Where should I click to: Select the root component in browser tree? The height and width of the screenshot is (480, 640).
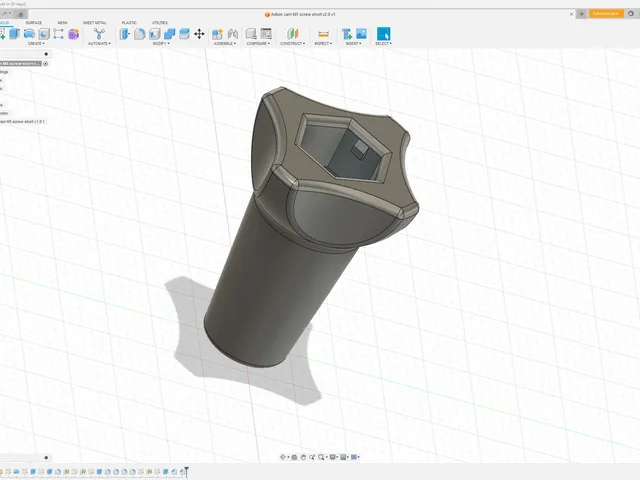21,64
